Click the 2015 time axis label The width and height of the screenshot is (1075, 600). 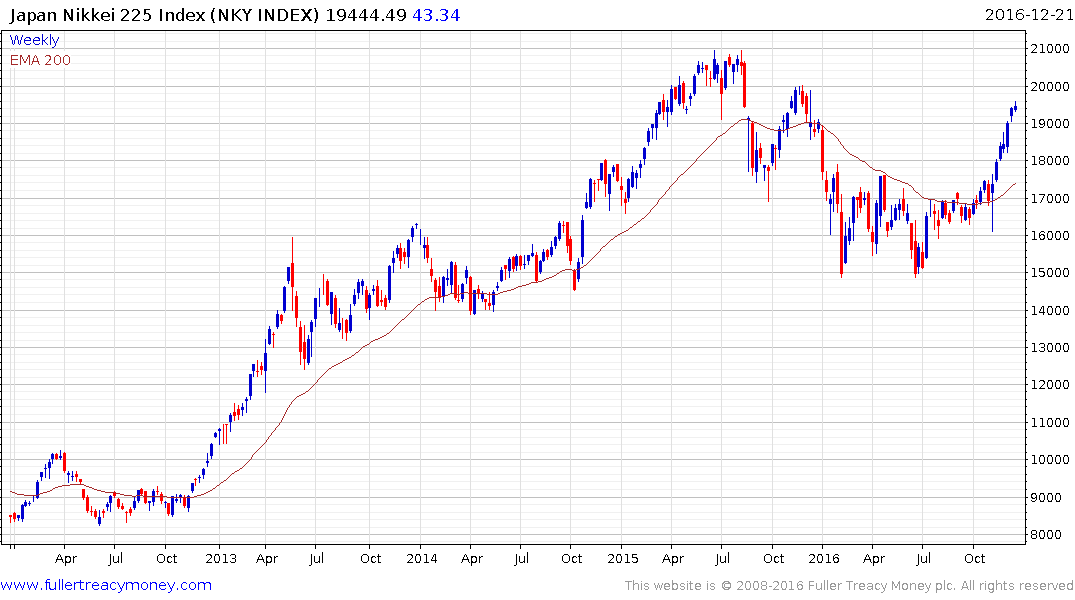pos(623,558)
